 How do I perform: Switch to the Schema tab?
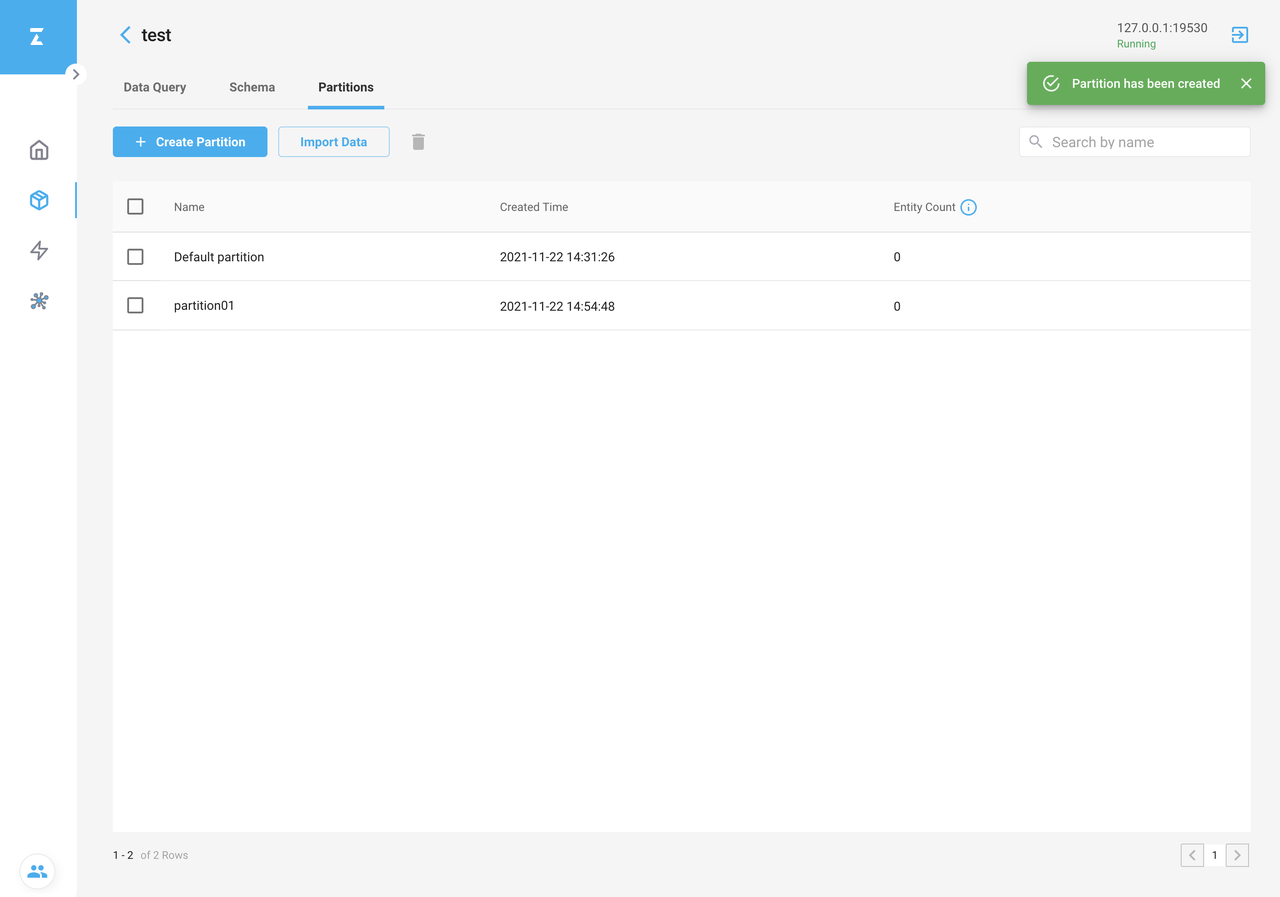[252, 87]
